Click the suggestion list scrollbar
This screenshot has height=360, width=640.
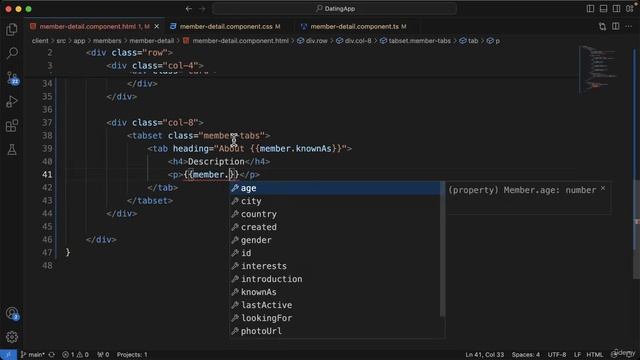point(442,249)
